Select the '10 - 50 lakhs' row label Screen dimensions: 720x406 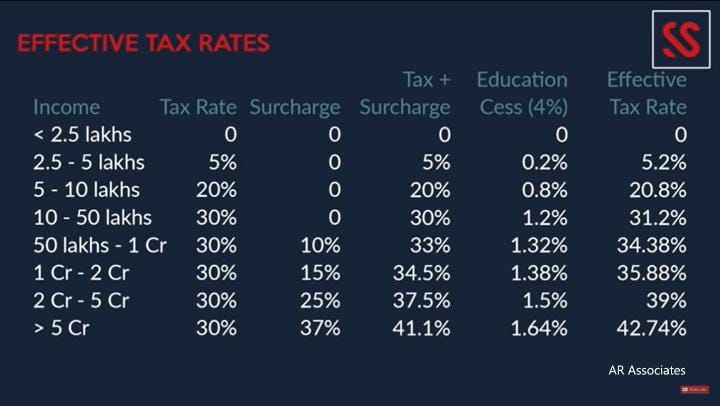[x=92, y=217]
